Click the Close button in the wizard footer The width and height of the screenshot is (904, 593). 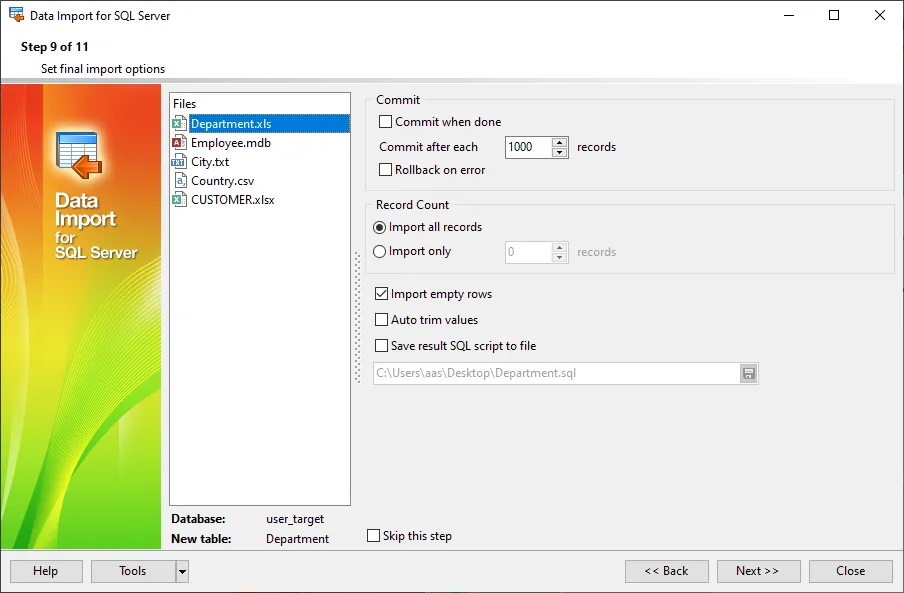(851, 571)
